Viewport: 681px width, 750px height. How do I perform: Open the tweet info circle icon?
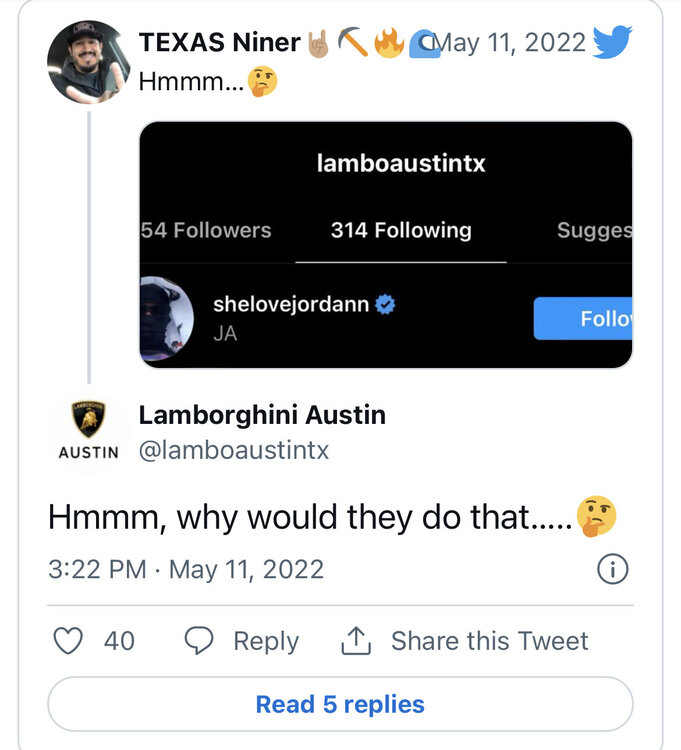coord(612,569)
